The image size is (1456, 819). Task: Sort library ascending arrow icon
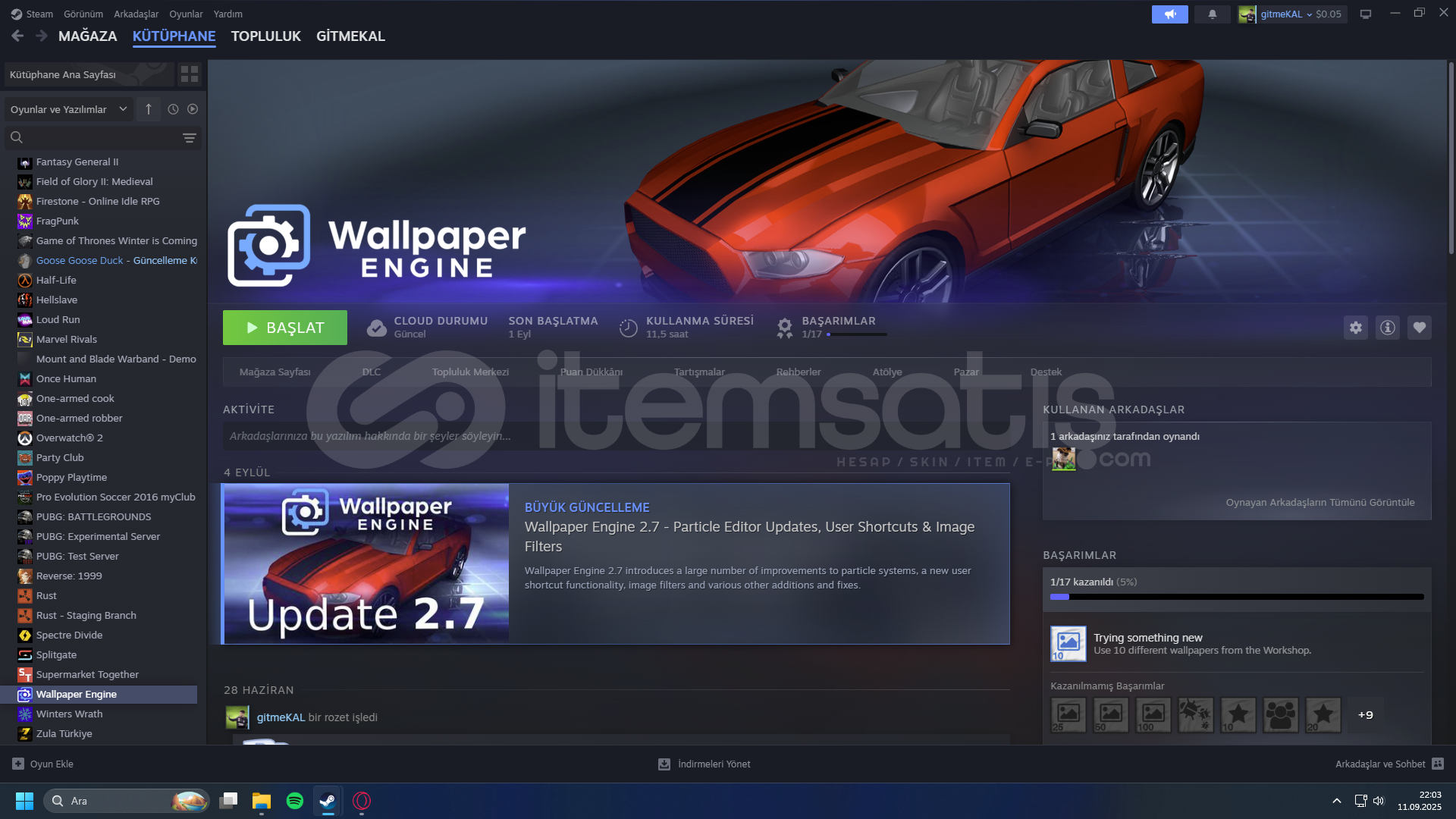click(x=149, y=109)
